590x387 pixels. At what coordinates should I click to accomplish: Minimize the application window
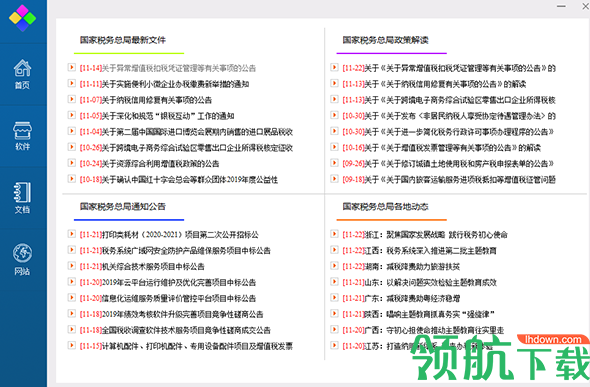coord(561,6)
